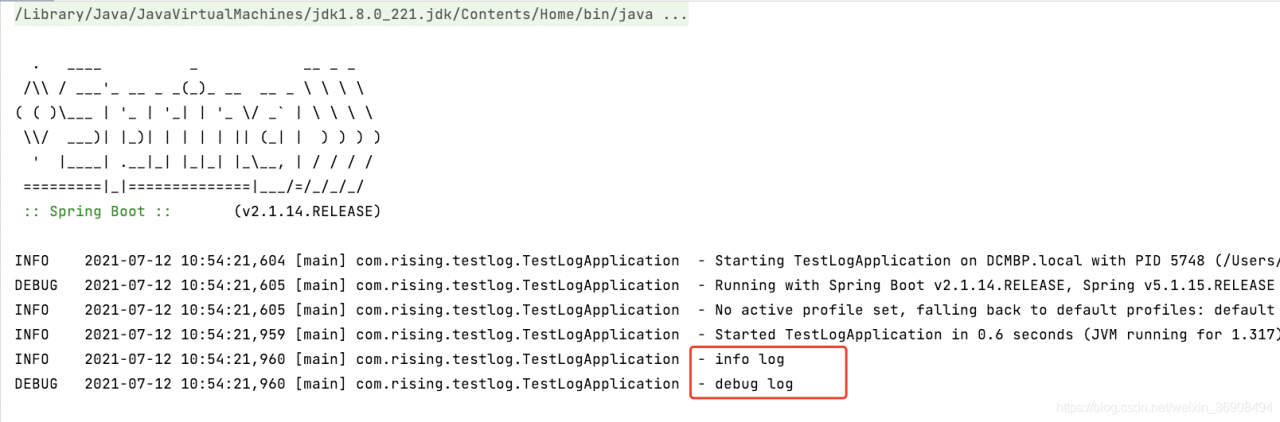Click the green ':: Spring Boot ::' label
Image resolution: width=1280 pixels, height=422 pixels.
click(97, 212)
